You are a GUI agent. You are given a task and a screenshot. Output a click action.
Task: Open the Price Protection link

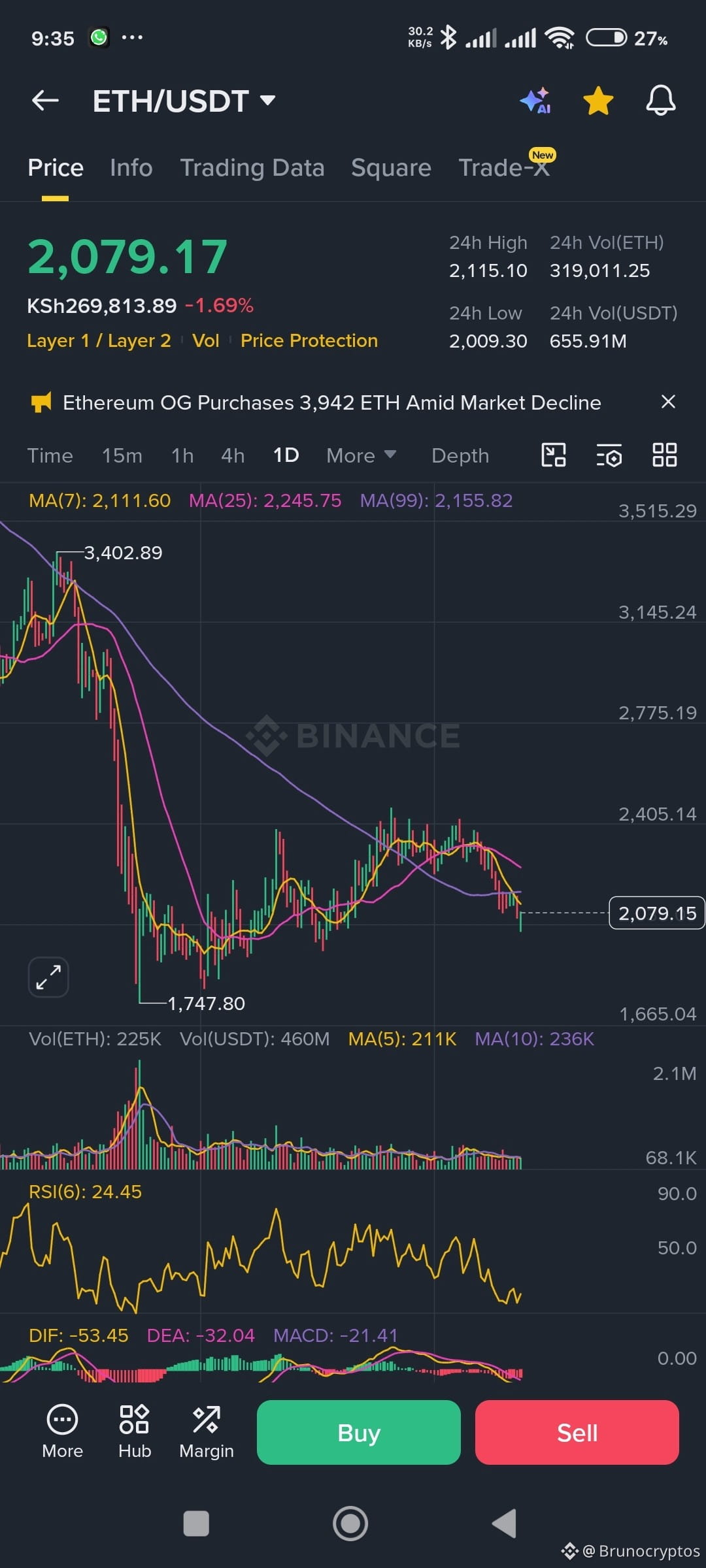click(x=309, y=340)
